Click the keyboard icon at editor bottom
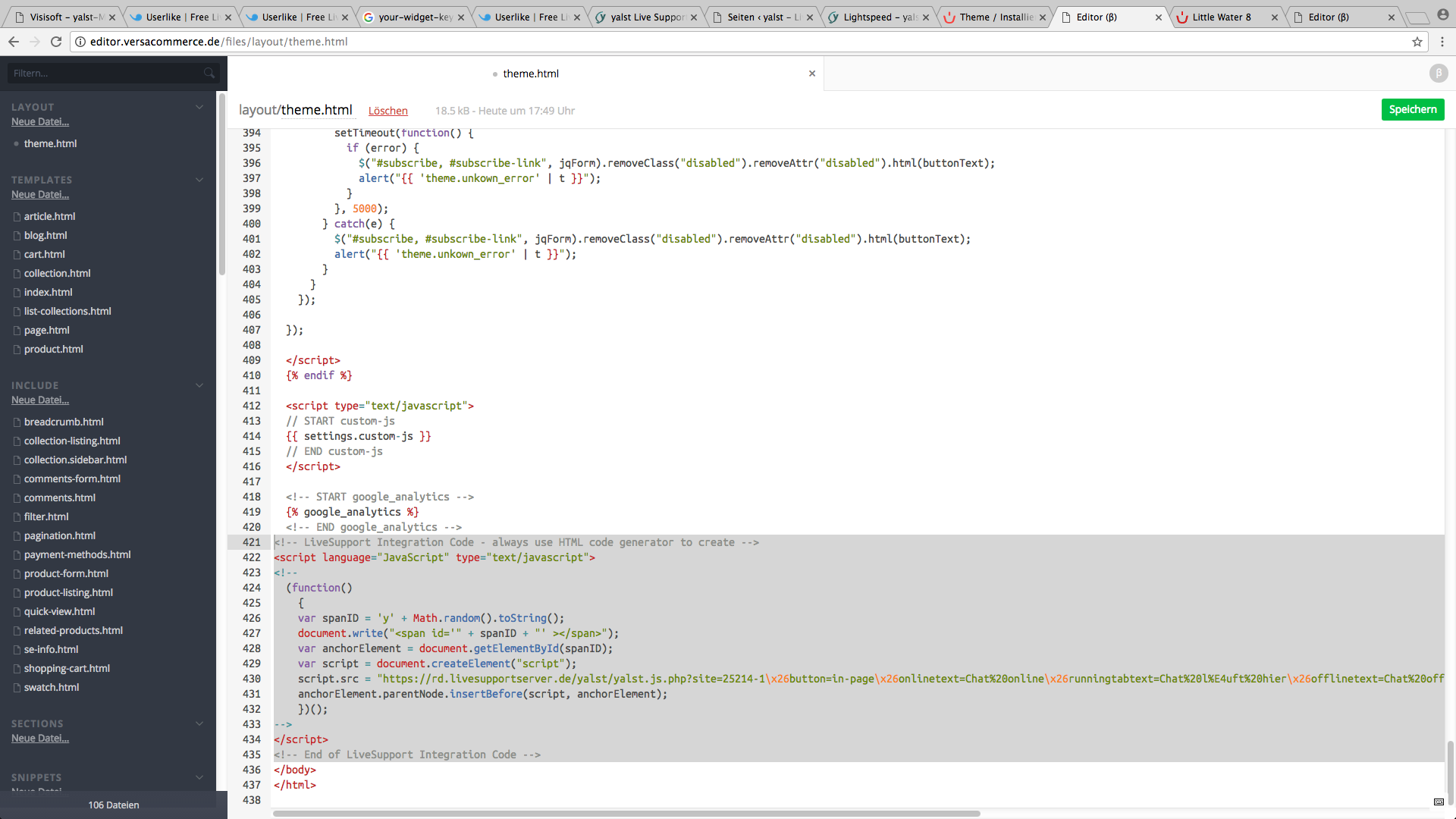The height and width of the screenshot is (819, 1456). (x=1439, y=802)
